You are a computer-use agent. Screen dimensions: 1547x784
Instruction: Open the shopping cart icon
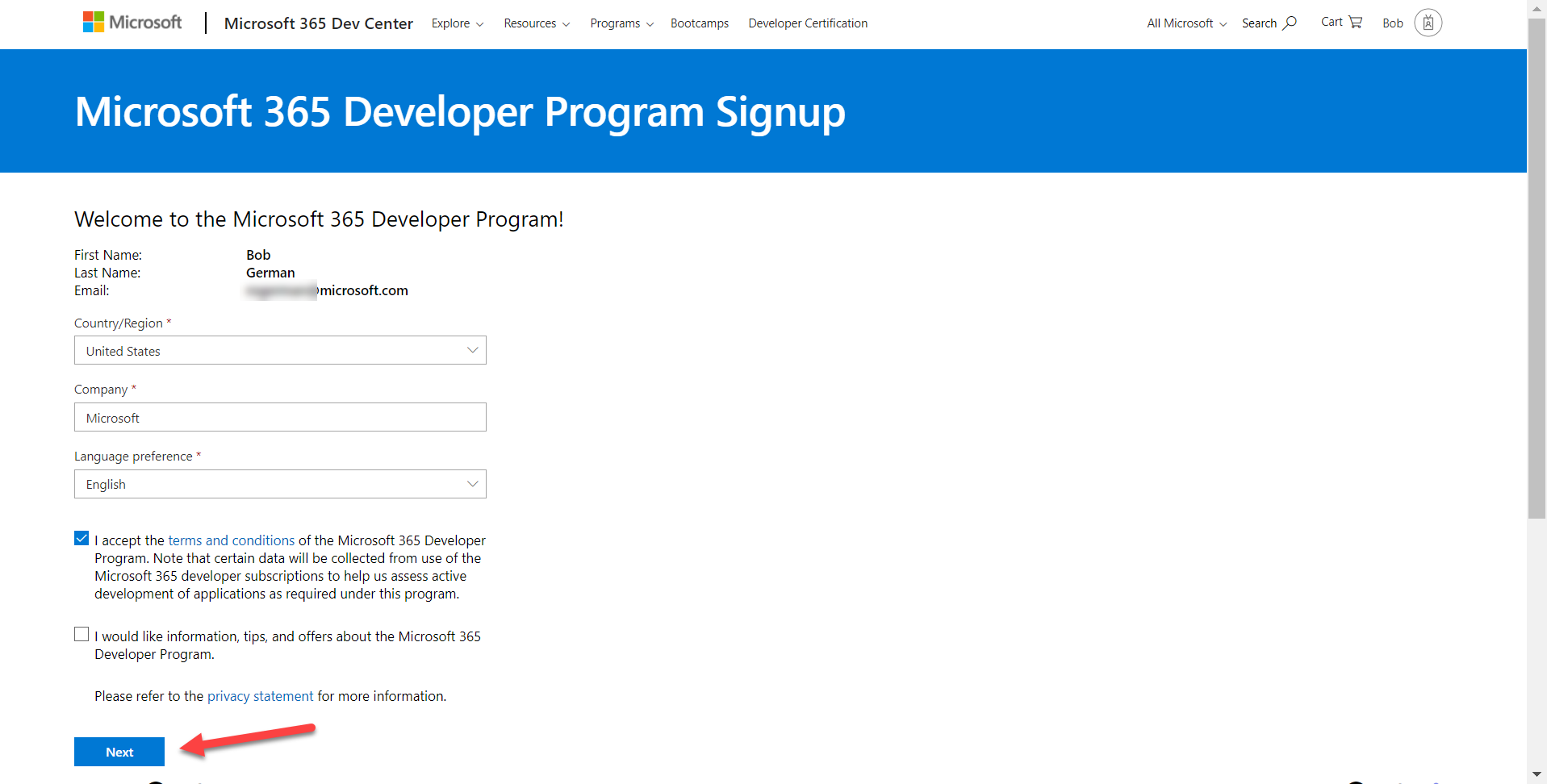click(1355, 22)
